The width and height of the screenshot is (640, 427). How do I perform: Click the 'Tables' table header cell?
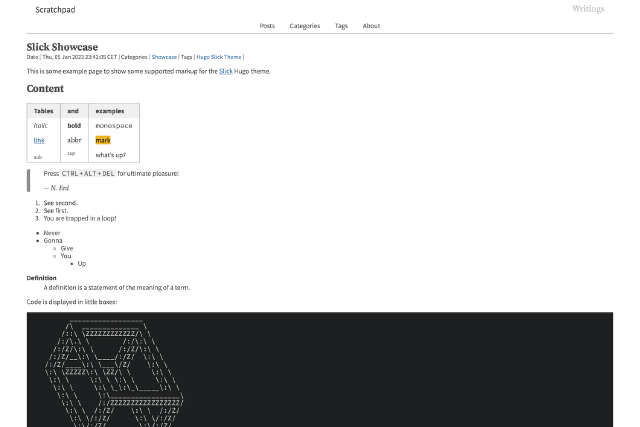pyautogui.click(x=44, y=111)
